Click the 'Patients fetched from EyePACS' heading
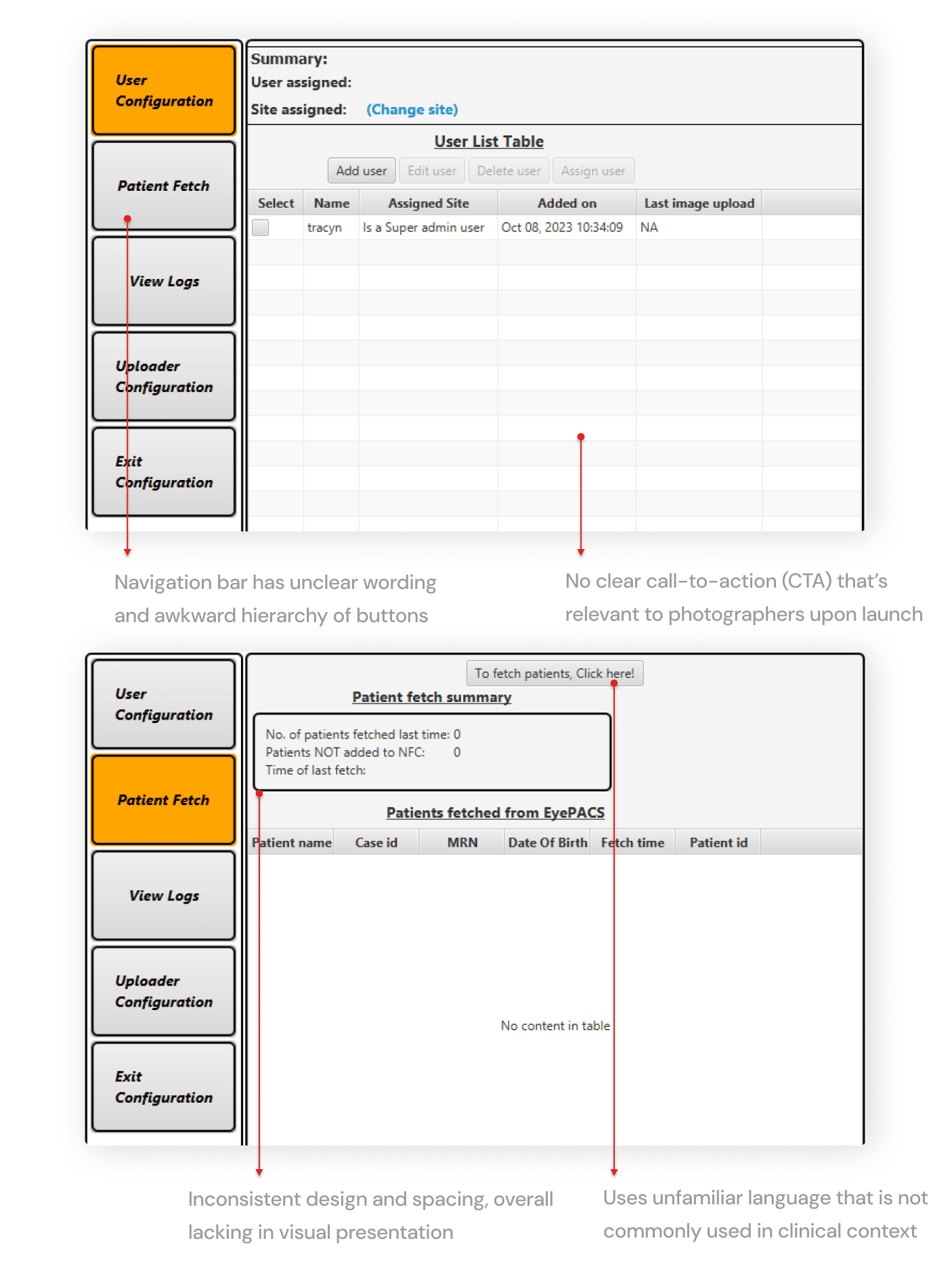The height and width of the screenshot is (1268, 952). [496, 812]
